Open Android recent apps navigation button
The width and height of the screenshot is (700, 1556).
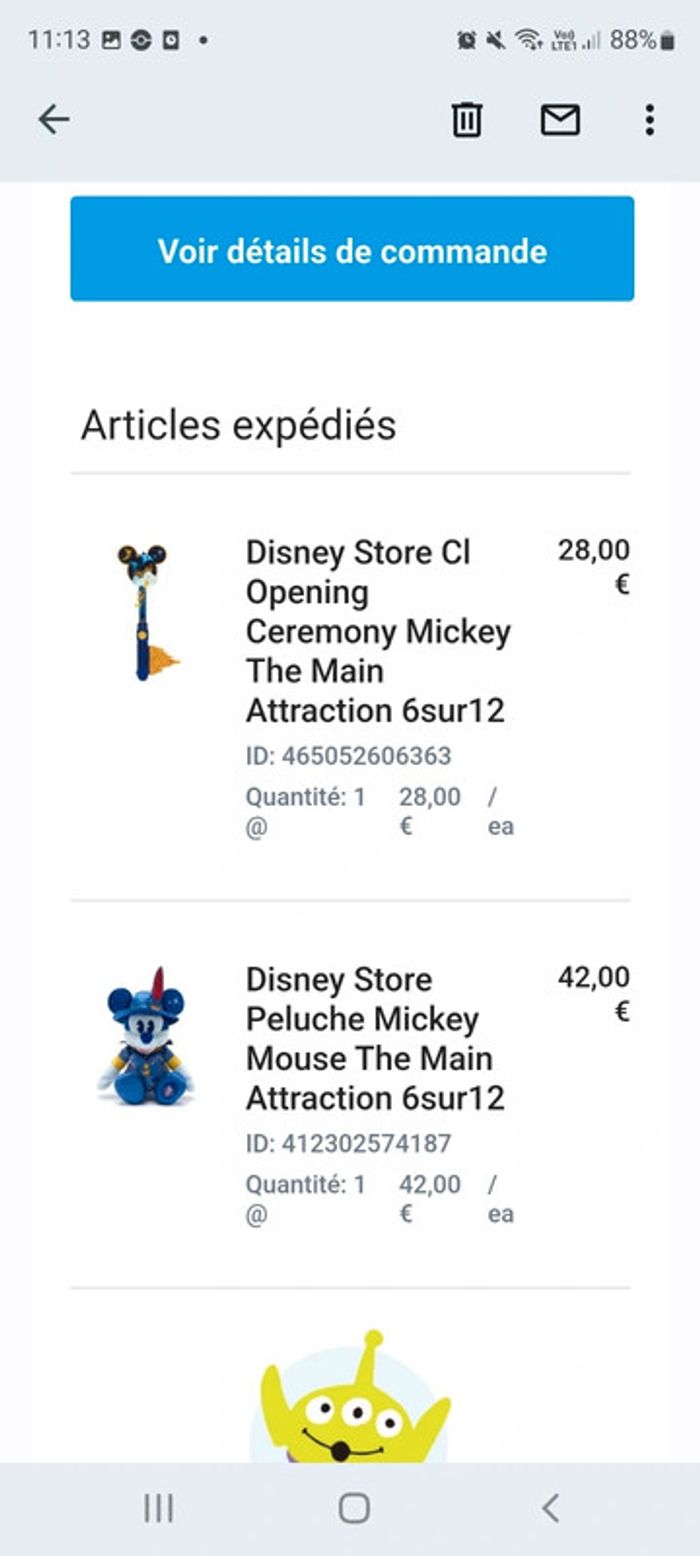[x=158, y=1508]
